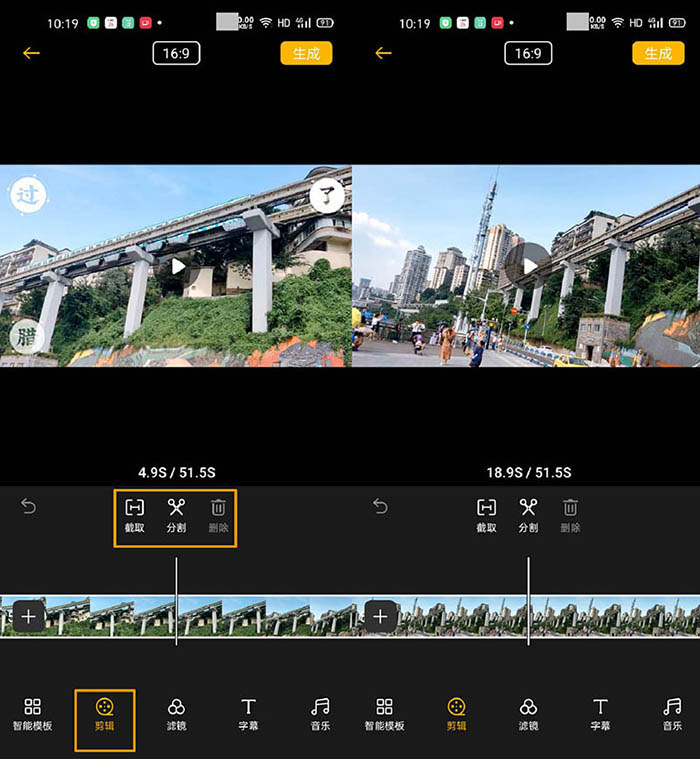Image resolution: width=700 pixels, height=759 pixels.
Task: Tap the 4.9S / 51.5S time readout
Action: coord(177,472)
